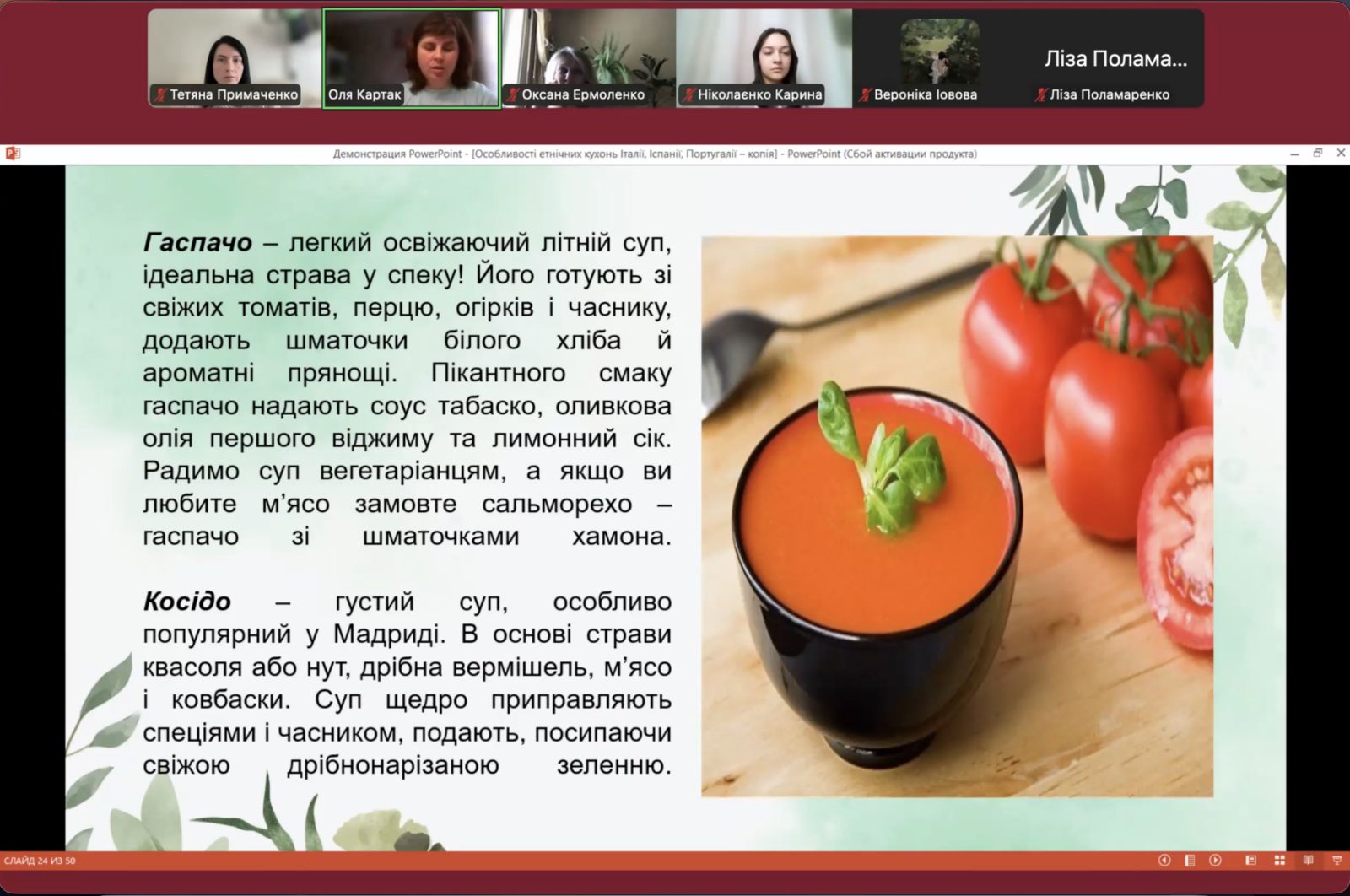The height and width of the screenshot is (896, 1350).
Task: Switch to Slide Sorter view
Action: [x=1279, y=861]
